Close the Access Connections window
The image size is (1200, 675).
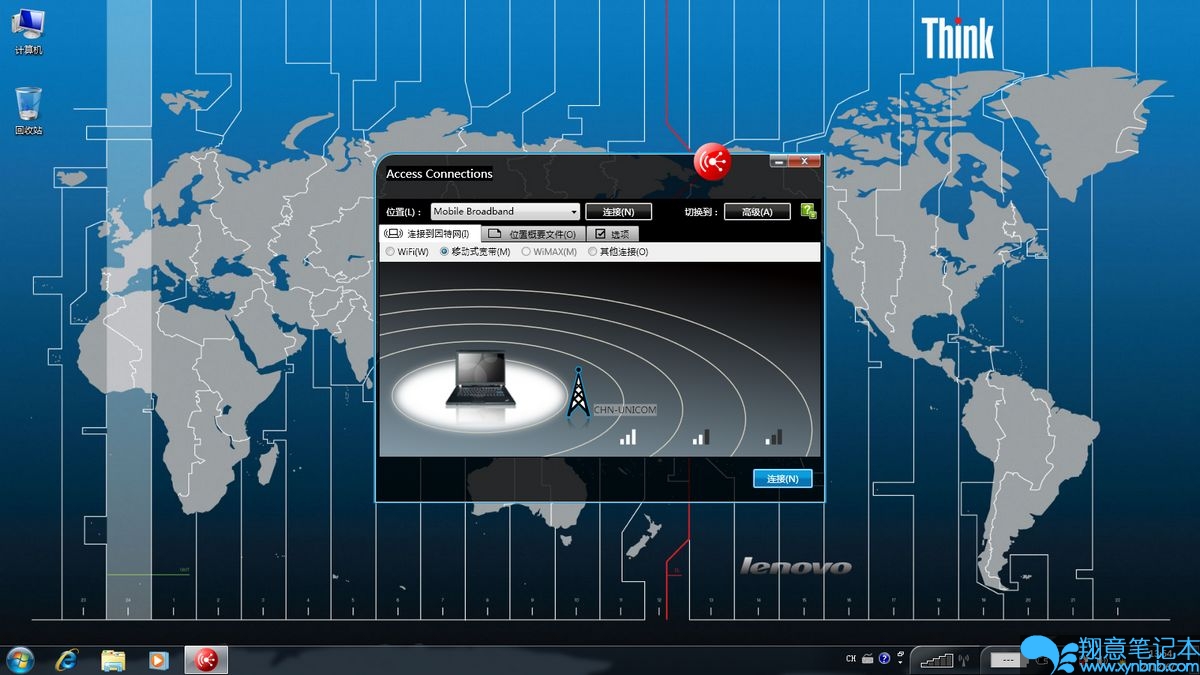(x=804, y=161)
